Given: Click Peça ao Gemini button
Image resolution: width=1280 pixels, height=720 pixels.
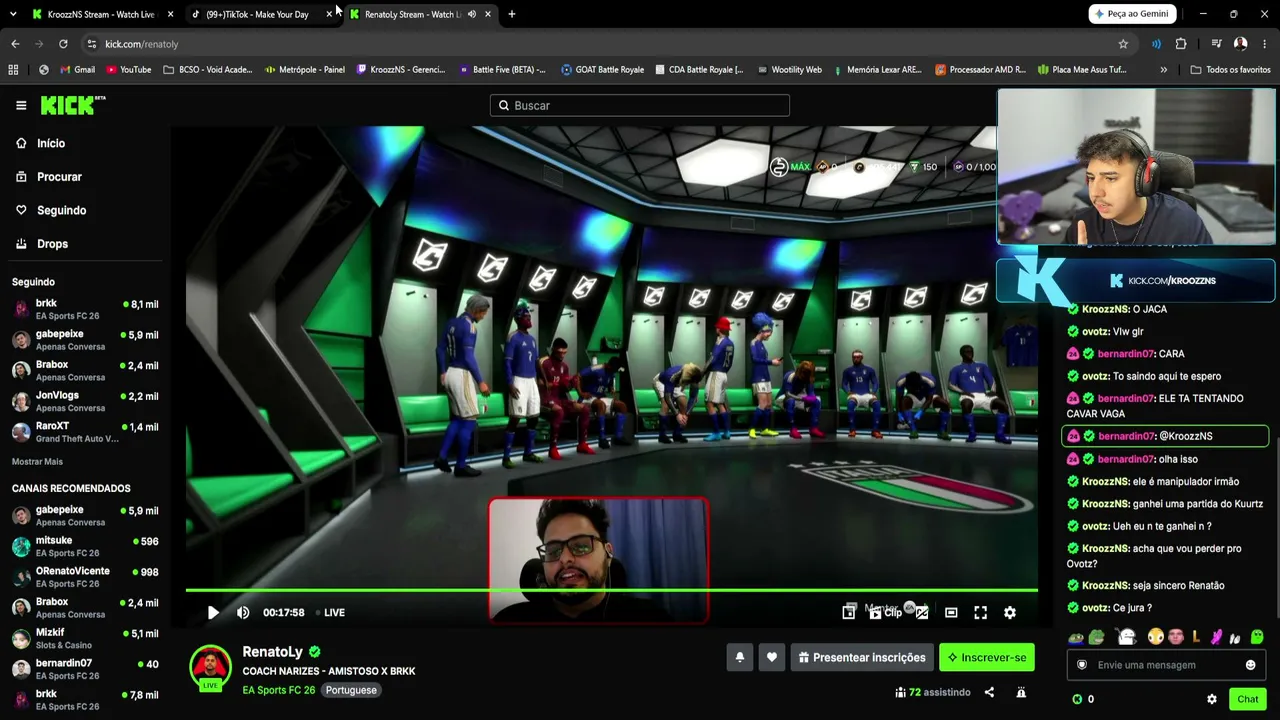Looking at the screenshot, I should 1131,14.
